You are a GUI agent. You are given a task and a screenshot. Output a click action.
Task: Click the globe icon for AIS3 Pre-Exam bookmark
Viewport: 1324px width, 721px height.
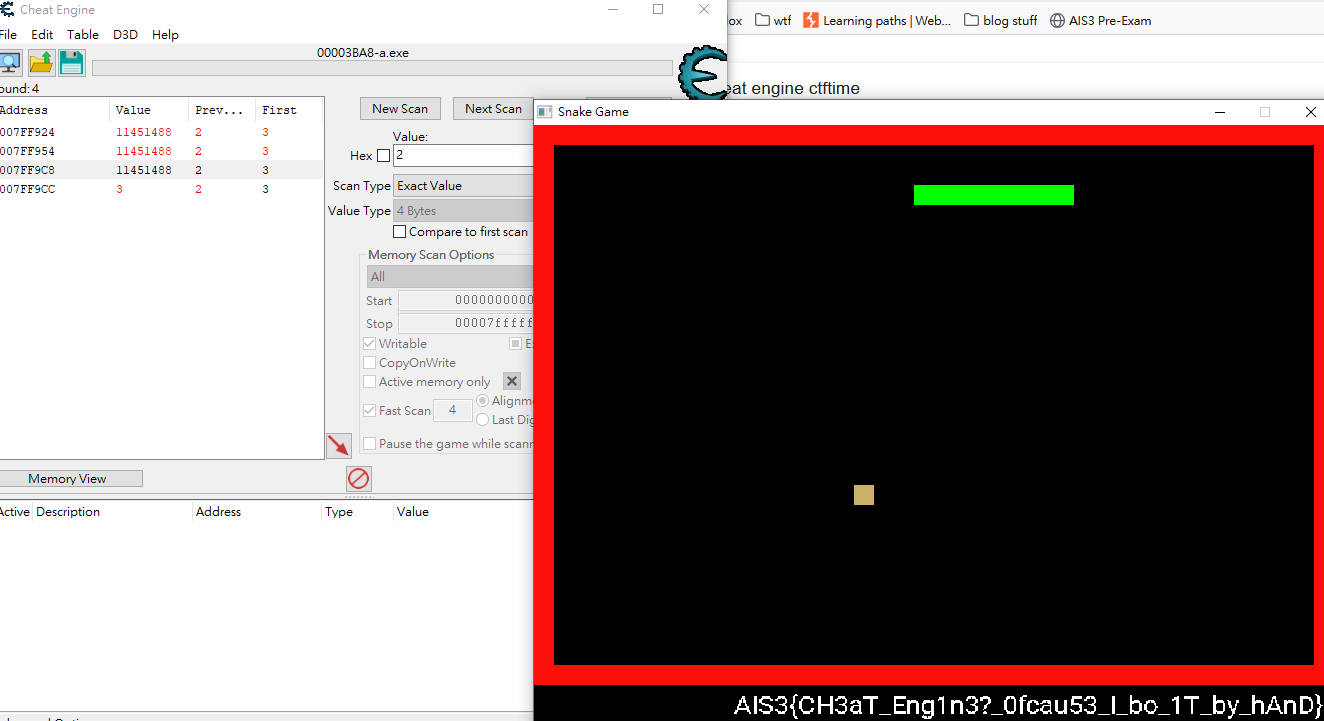click(1058, 20)
